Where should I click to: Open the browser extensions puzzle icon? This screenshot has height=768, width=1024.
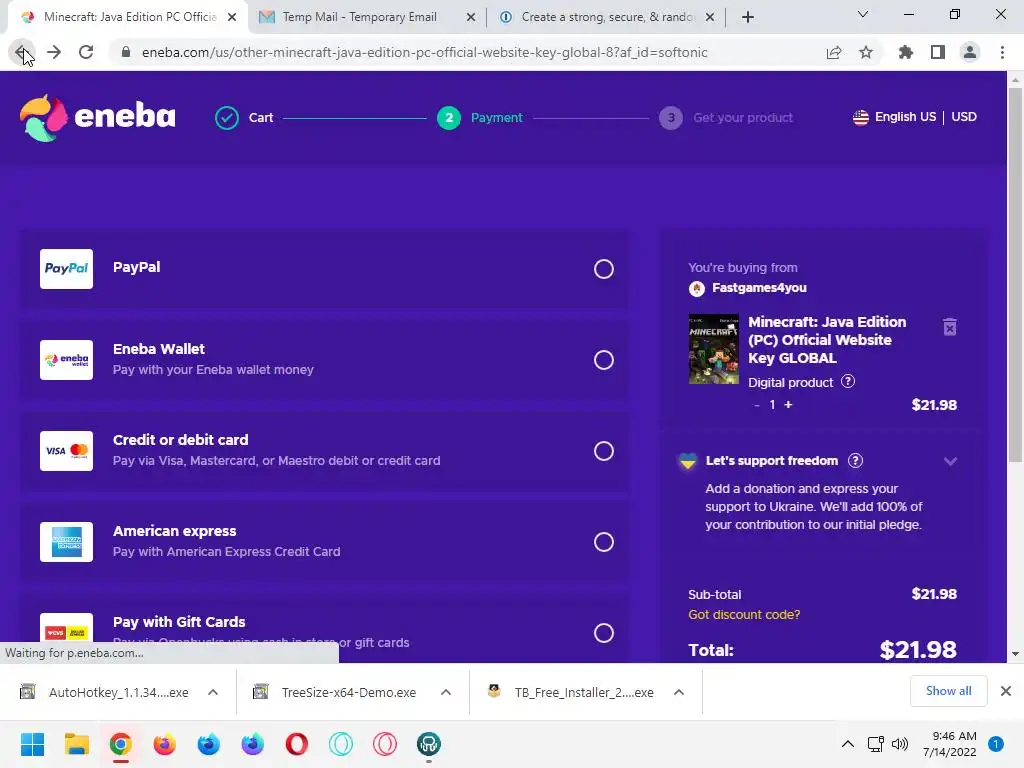coord(906,52)
